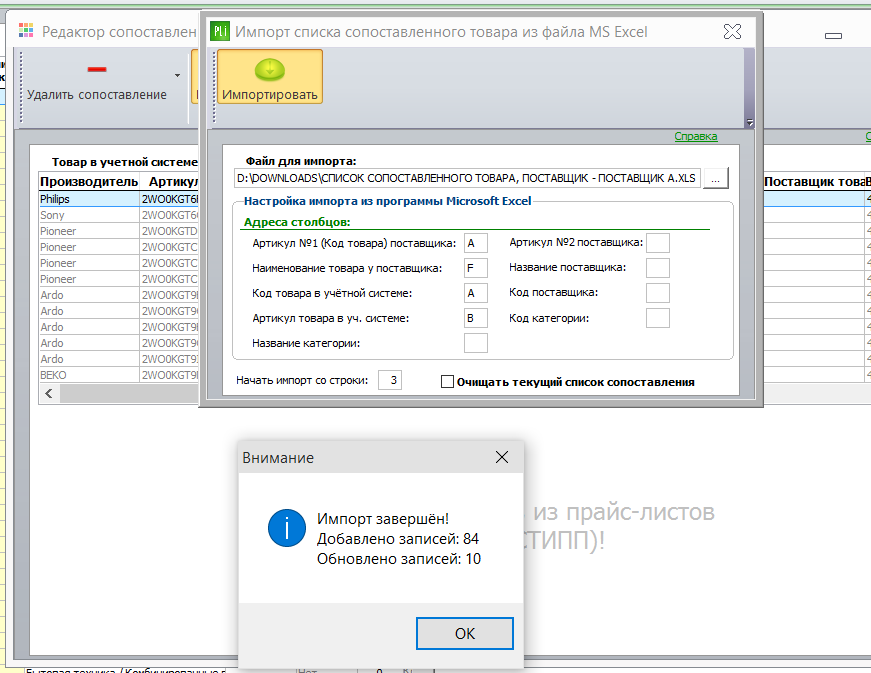871x673 pixels.
Task: Click the Название категории column field
Action: pos(475,343)
